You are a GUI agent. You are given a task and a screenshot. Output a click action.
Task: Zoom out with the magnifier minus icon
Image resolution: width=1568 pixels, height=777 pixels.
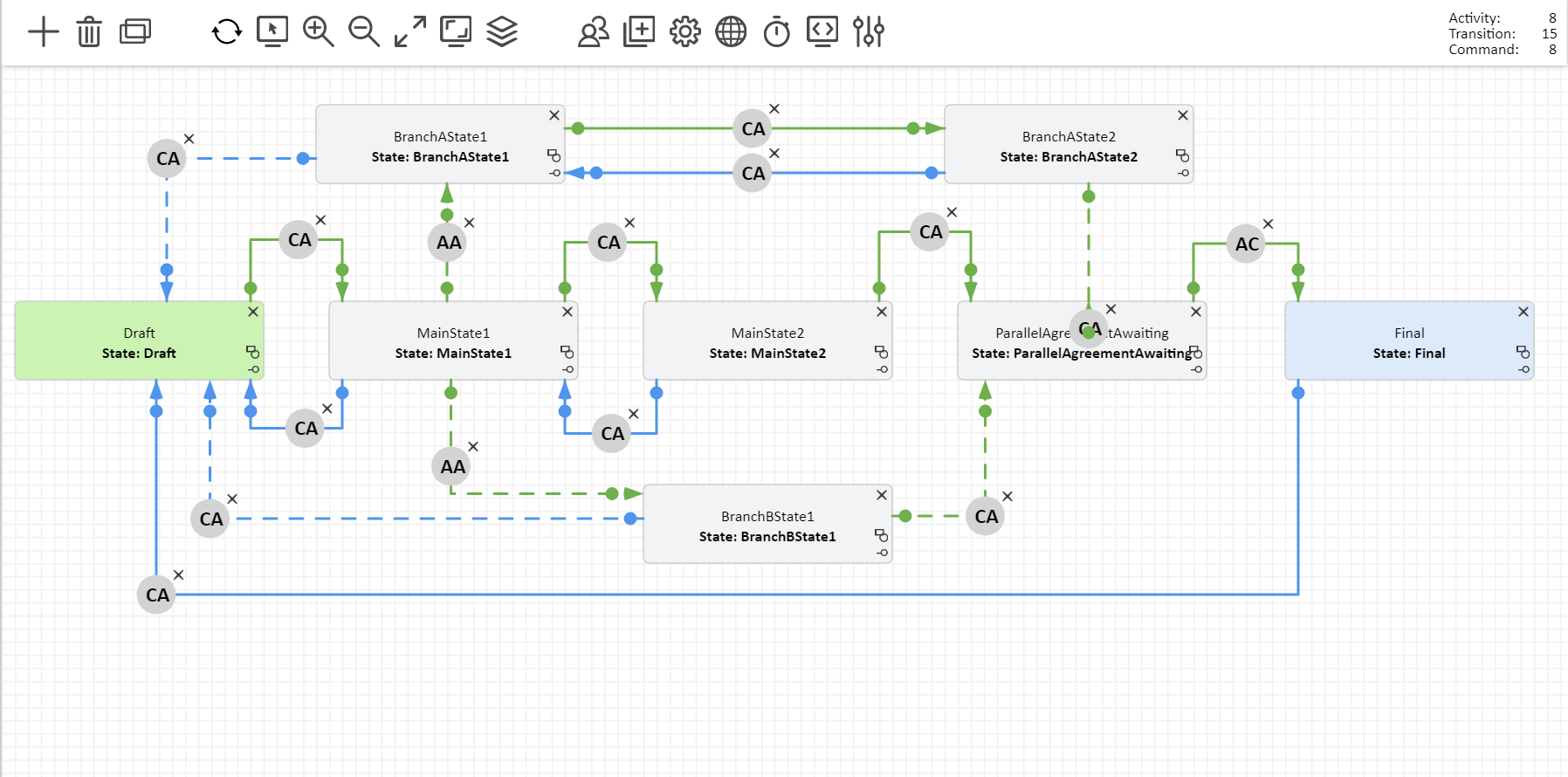[x=364, y=32]
